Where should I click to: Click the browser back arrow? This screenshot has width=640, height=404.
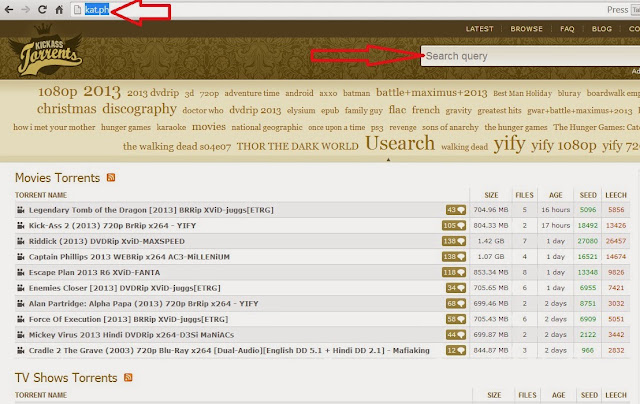point(9,9)
